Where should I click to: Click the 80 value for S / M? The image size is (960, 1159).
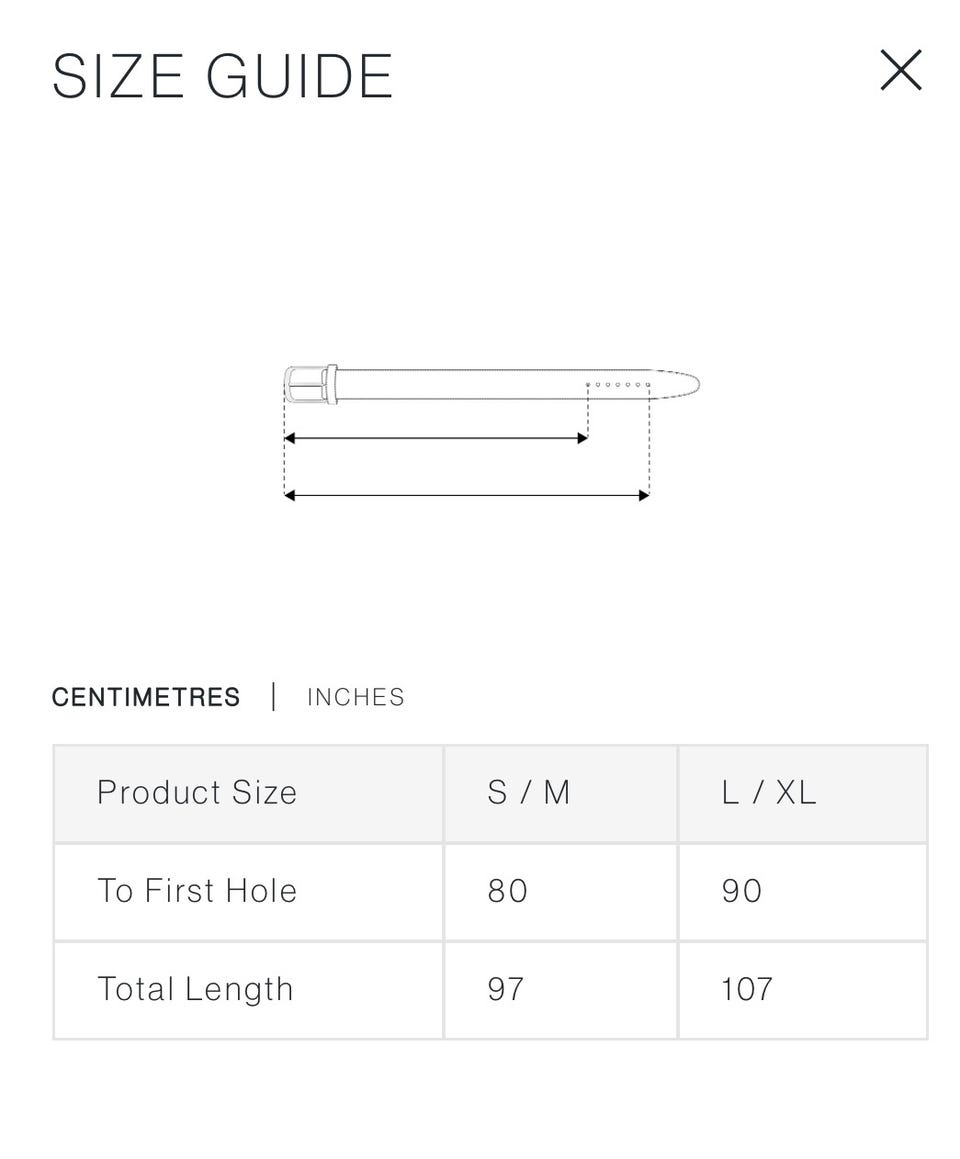[x=508, y=891]
